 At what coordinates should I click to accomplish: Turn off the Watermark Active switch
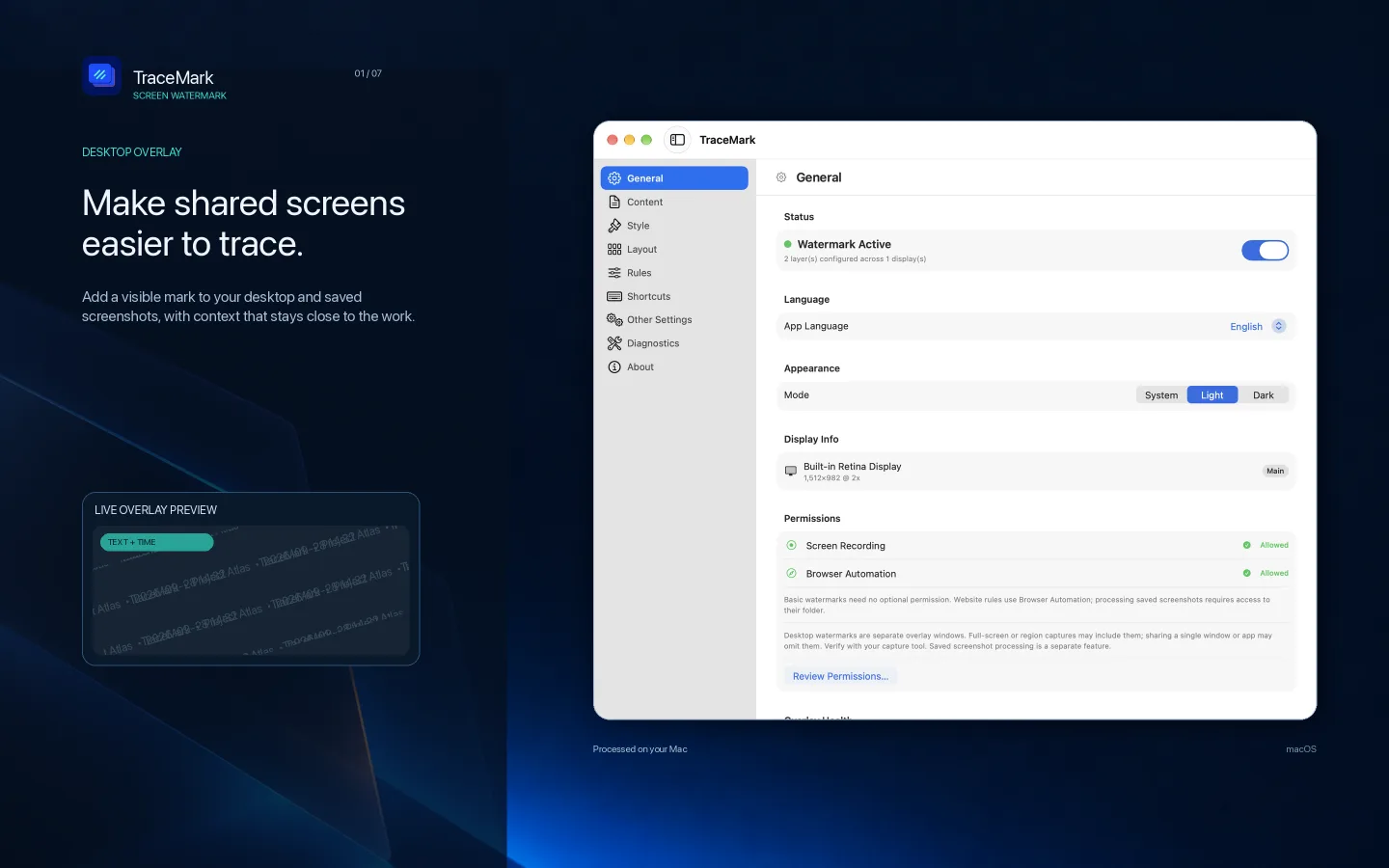(1265, 251)
